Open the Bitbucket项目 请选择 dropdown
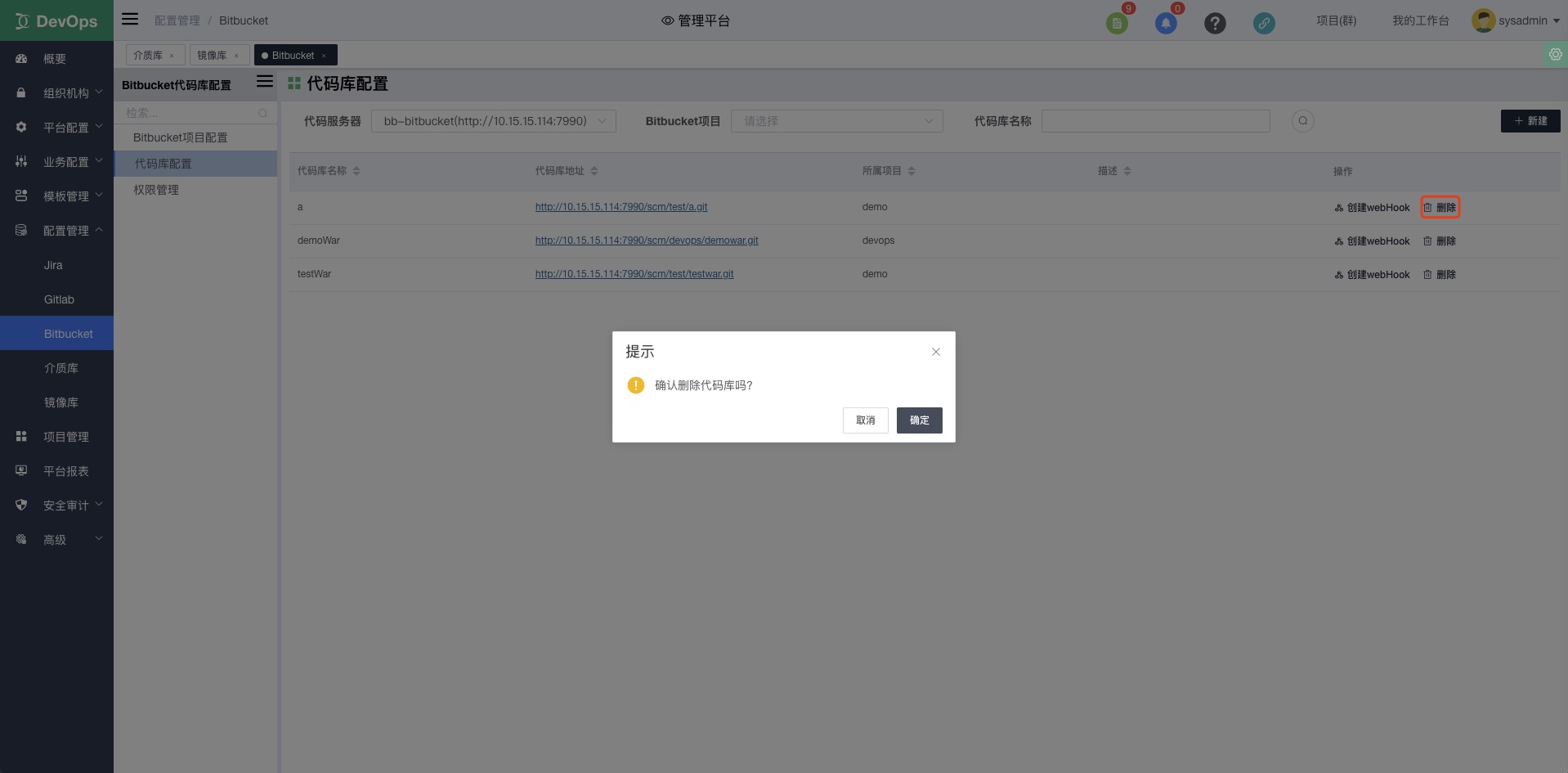Screen dimensions: 1568x773 pyautogui.click(x=837, y=121)
